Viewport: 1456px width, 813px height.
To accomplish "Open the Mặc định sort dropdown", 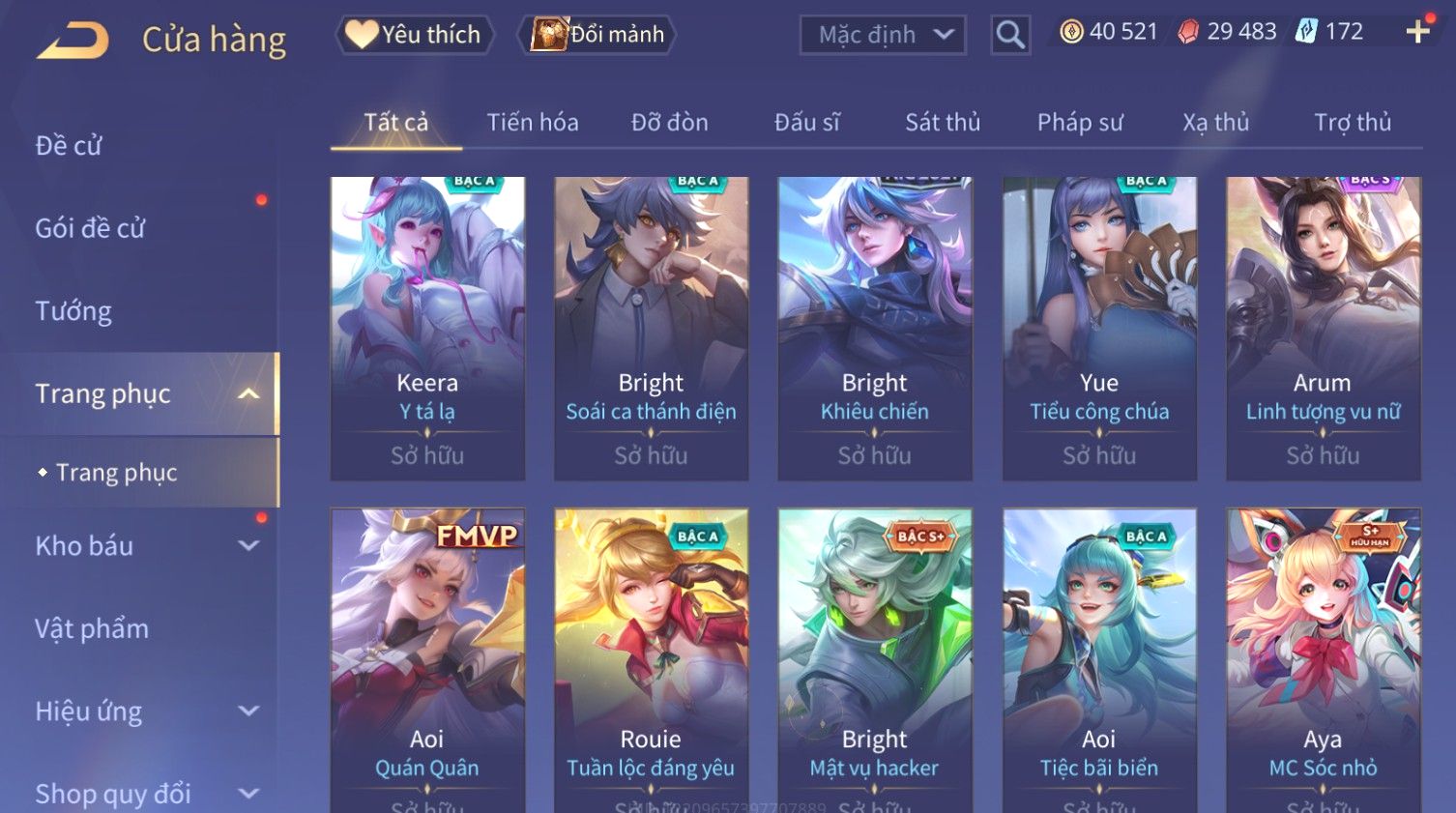I will pos(883,36).
